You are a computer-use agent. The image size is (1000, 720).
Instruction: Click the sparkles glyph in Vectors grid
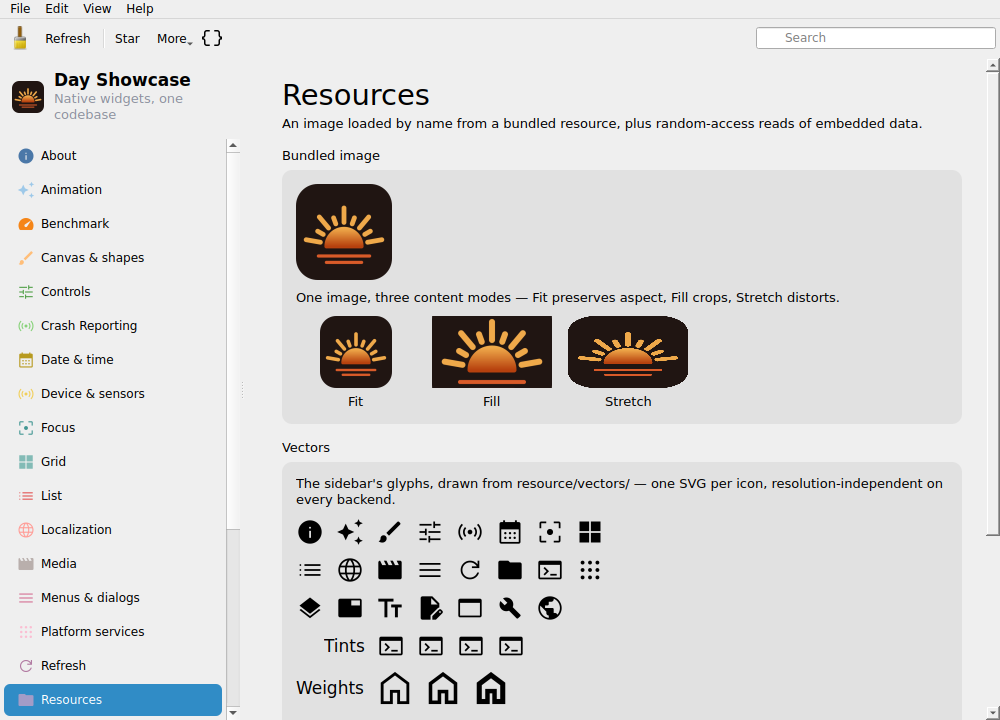click(350, 532)
